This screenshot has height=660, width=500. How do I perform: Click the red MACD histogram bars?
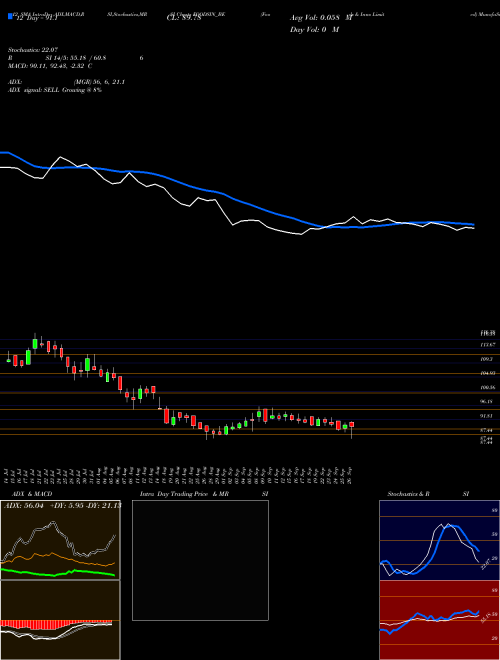point(56,624)
